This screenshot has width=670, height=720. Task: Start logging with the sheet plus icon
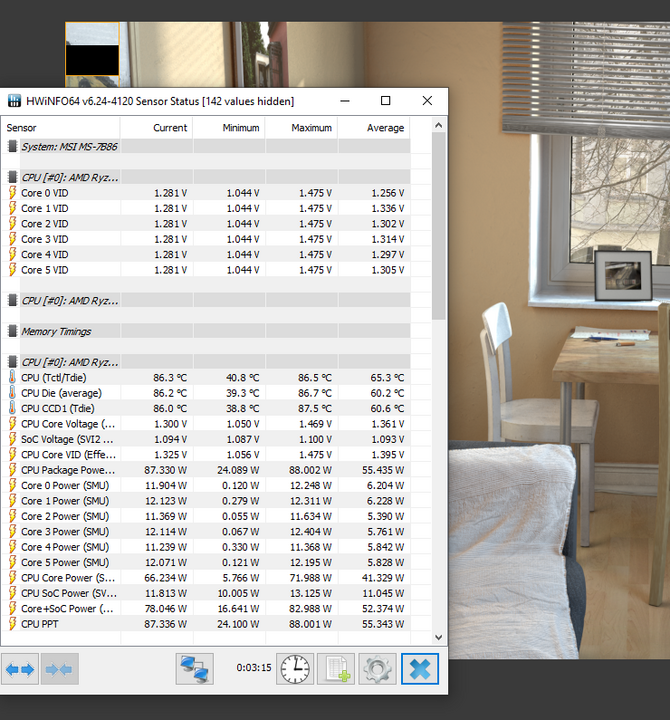point(336,669)
